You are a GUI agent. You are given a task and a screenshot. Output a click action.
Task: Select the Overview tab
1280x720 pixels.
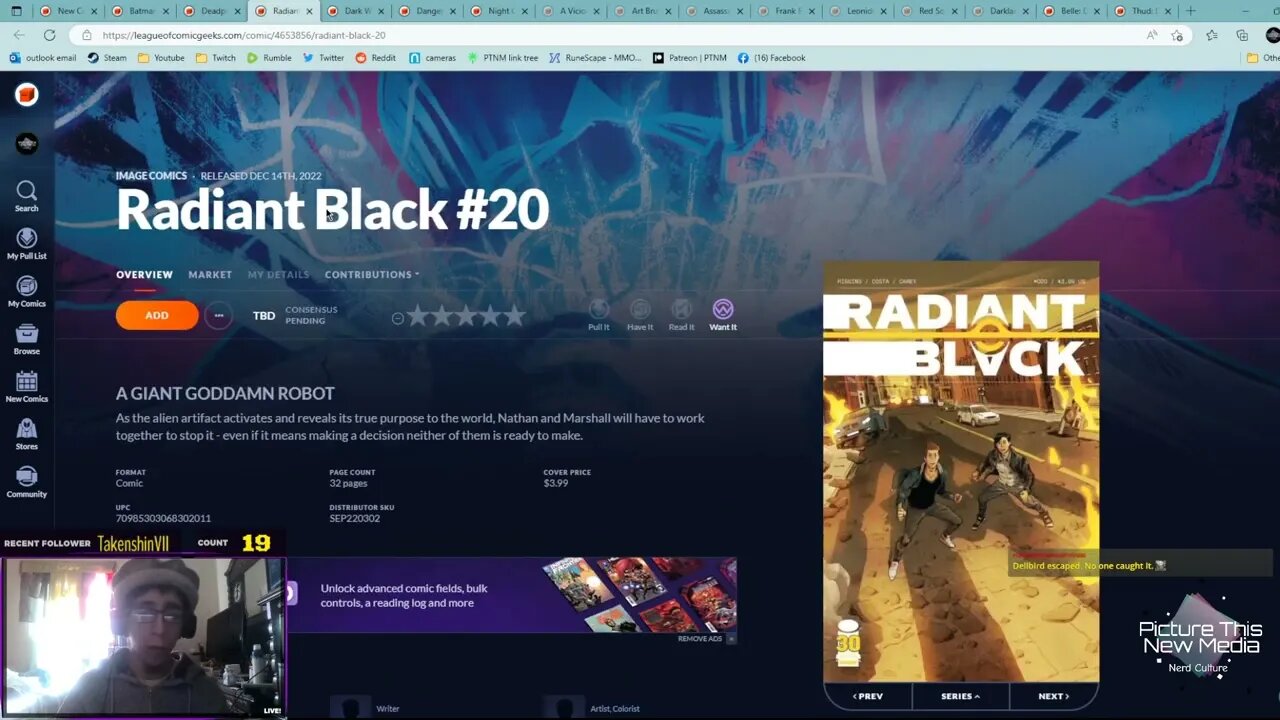[x=144, y=274]
